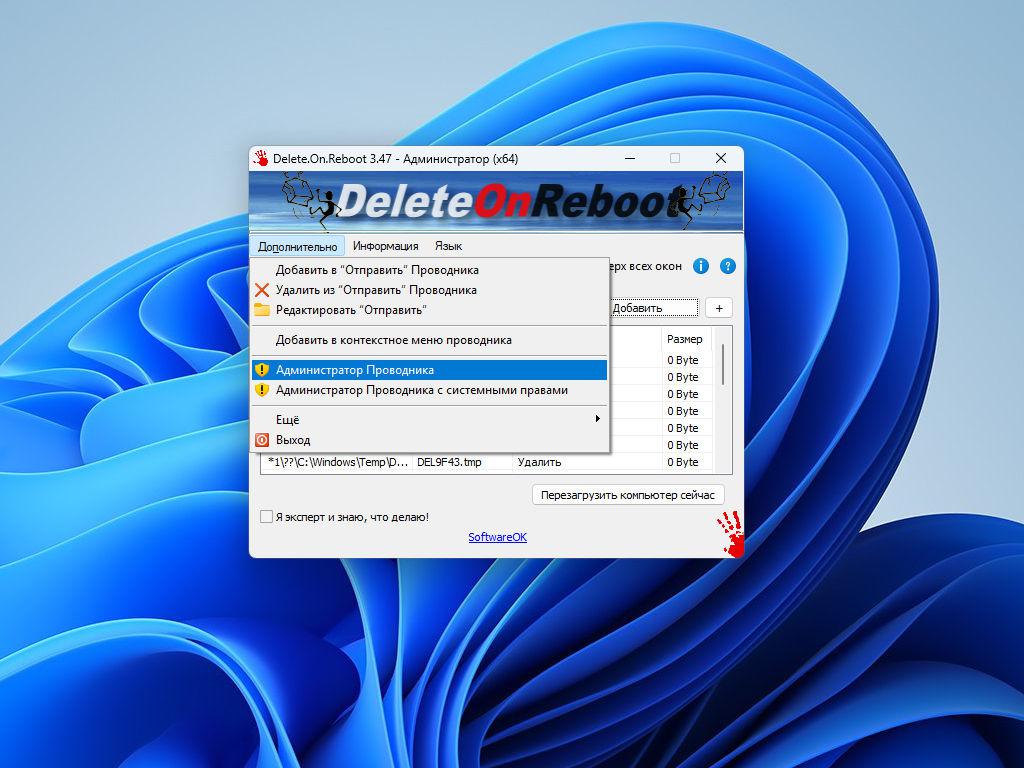Click the shield icon of the системными правами entry
Image resolution: width=1024 pixels, height=768 pixels.
tap(262, 390)
